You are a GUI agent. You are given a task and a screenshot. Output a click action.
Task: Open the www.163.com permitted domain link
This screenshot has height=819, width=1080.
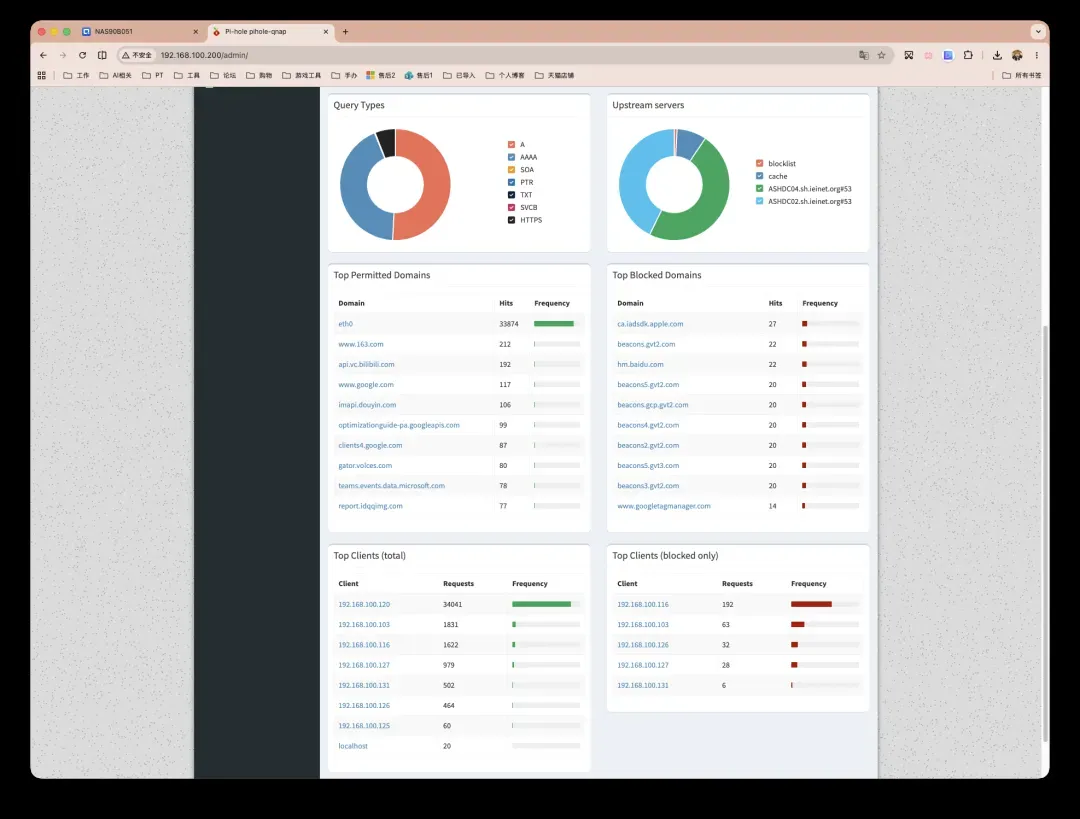click(361, 344)
